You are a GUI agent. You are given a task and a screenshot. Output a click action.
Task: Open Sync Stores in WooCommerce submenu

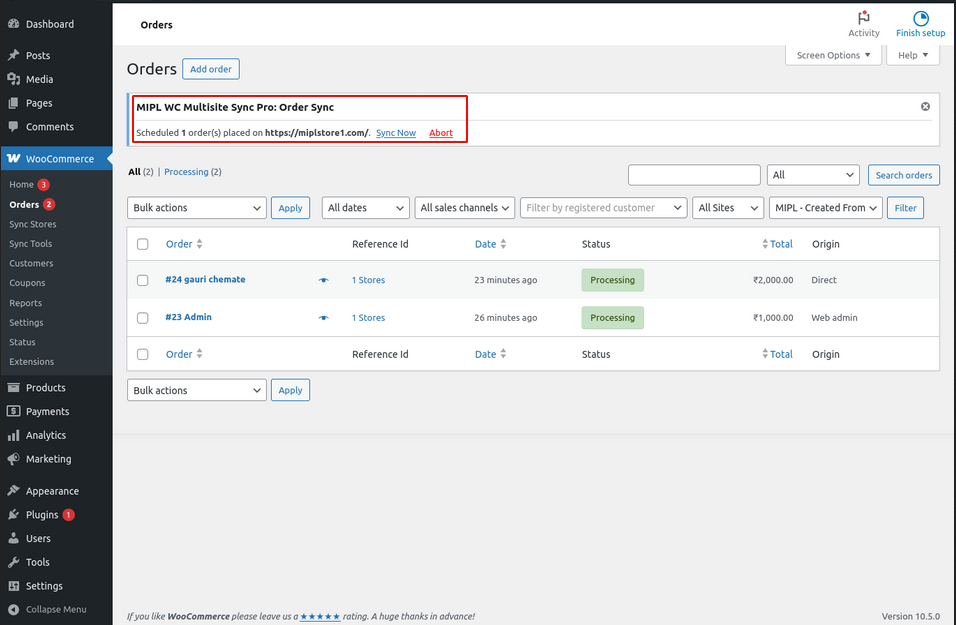pos(33,225)
